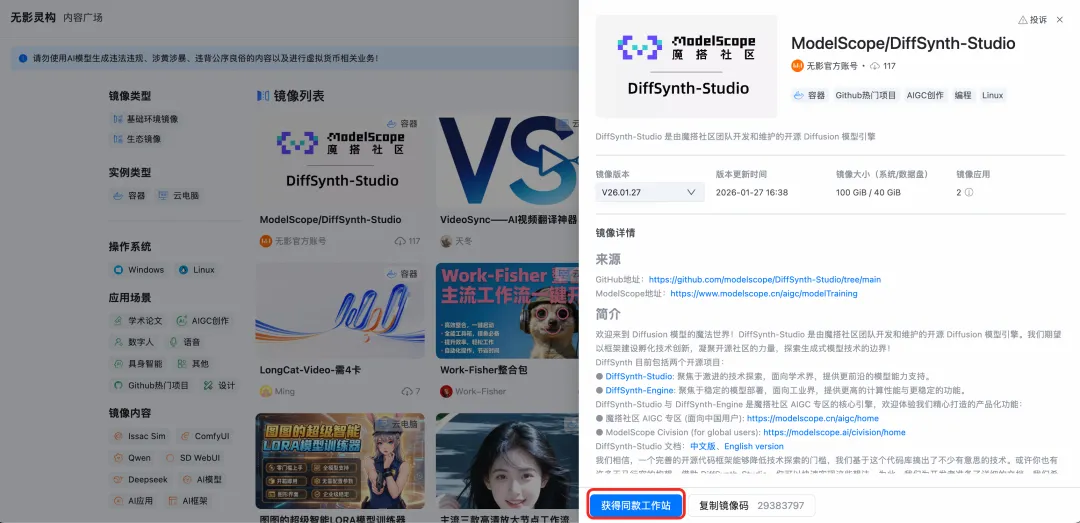Viewport: 1080px width, 523px height.
Task: Click the Linux tag in detail panel
Action: [x=993, y=95]
